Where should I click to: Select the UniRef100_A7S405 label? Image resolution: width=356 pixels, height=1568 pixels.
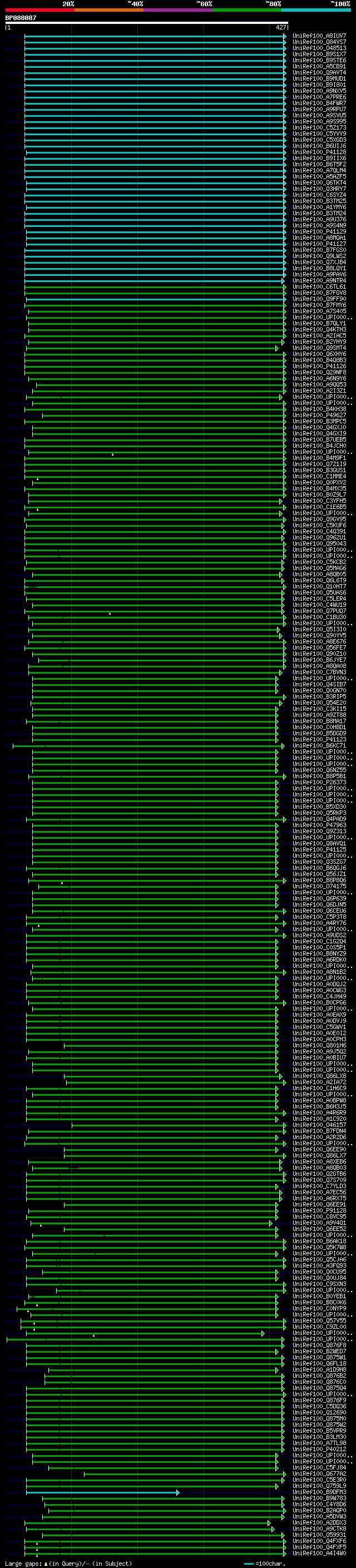[x=319, y=311]
